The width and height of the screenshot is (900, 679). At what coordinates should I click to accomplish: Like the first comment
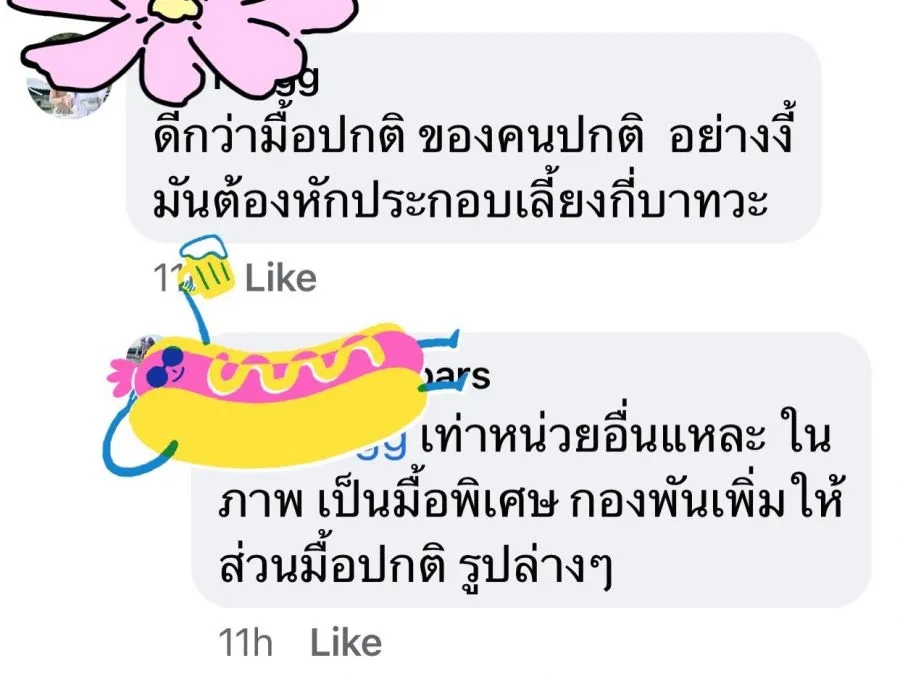pos(281,278)
